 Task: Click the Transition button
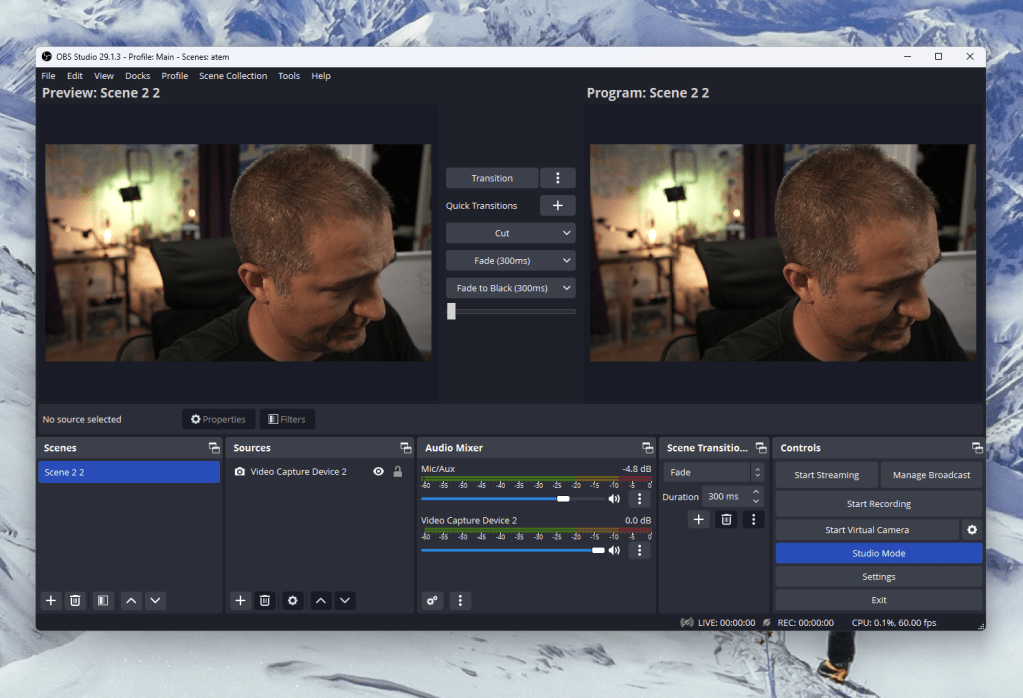pos(492,178)
